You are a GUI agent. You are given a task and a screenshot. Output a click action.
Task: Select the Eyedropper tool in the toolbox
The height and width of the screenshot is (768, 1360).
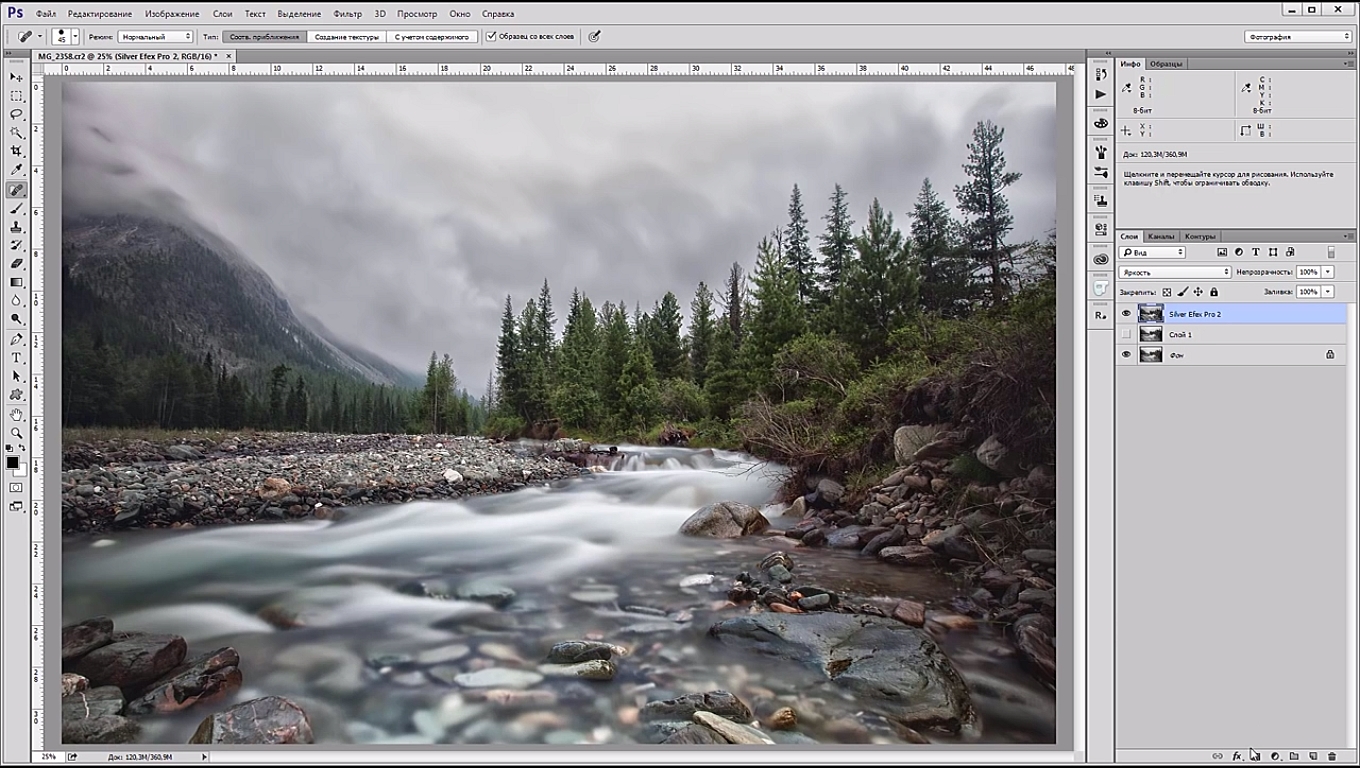16,171
